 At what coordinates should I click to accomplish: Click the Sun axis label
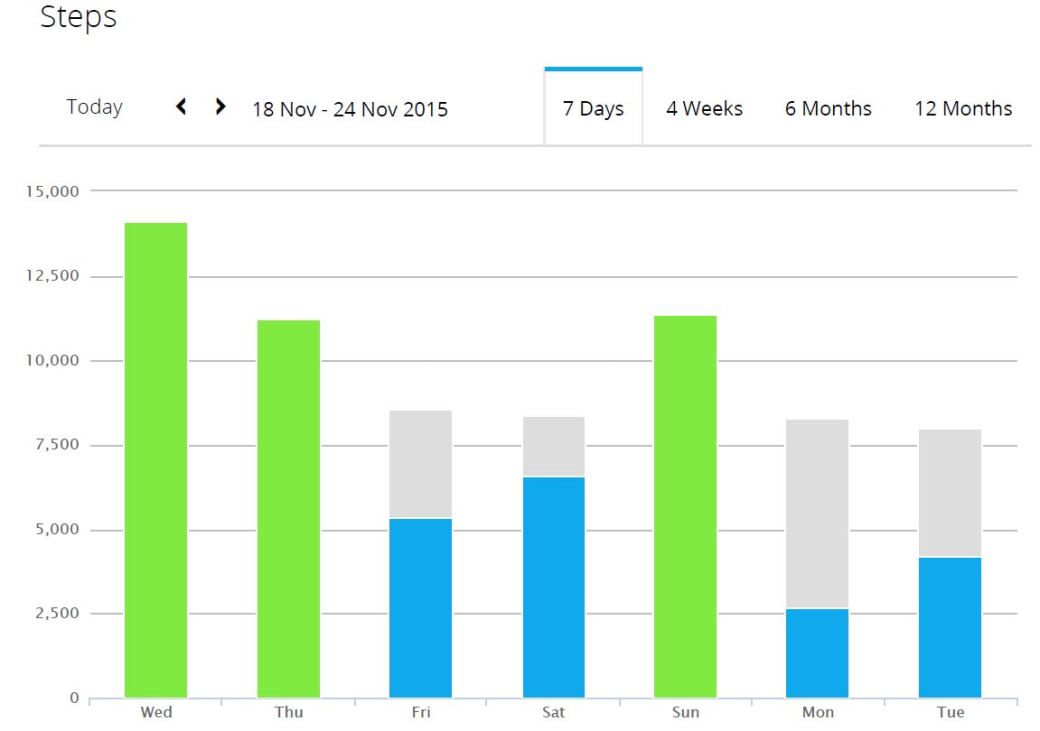(x=687, y=711)
